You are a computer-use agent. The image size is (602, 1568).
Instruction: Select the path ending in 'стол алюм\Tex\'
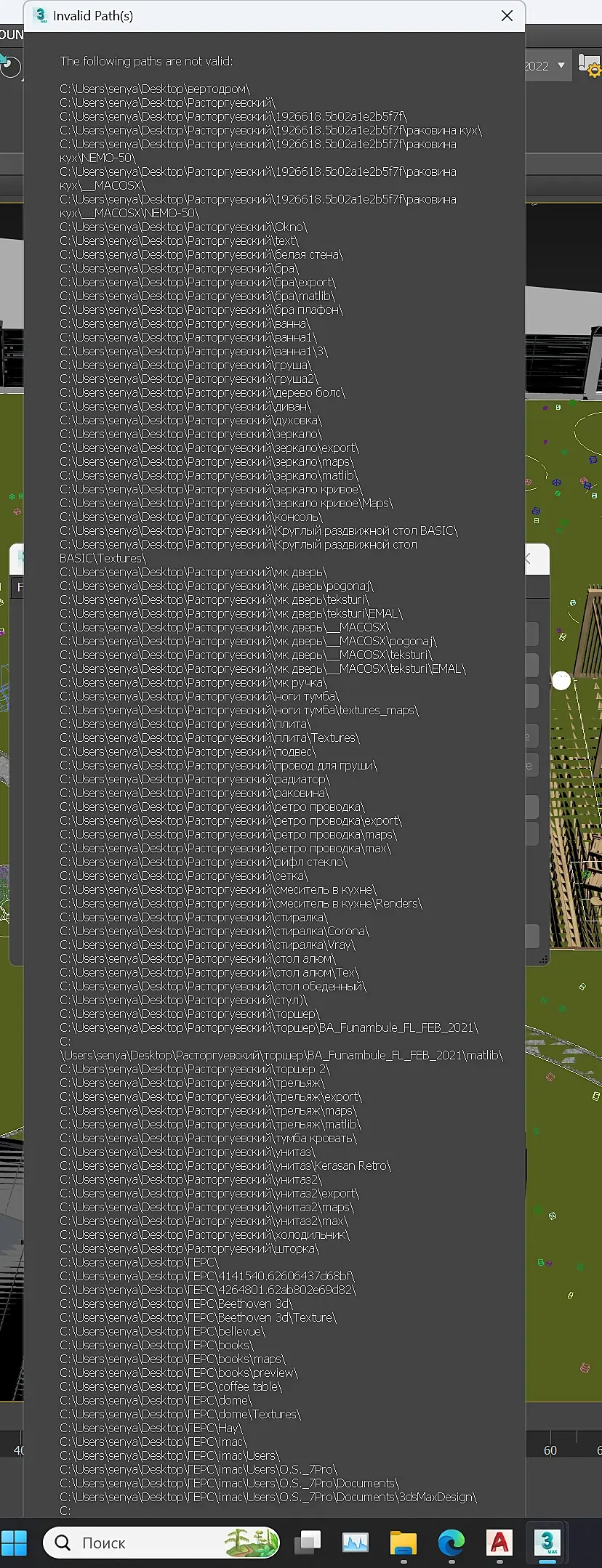(209, 972)
